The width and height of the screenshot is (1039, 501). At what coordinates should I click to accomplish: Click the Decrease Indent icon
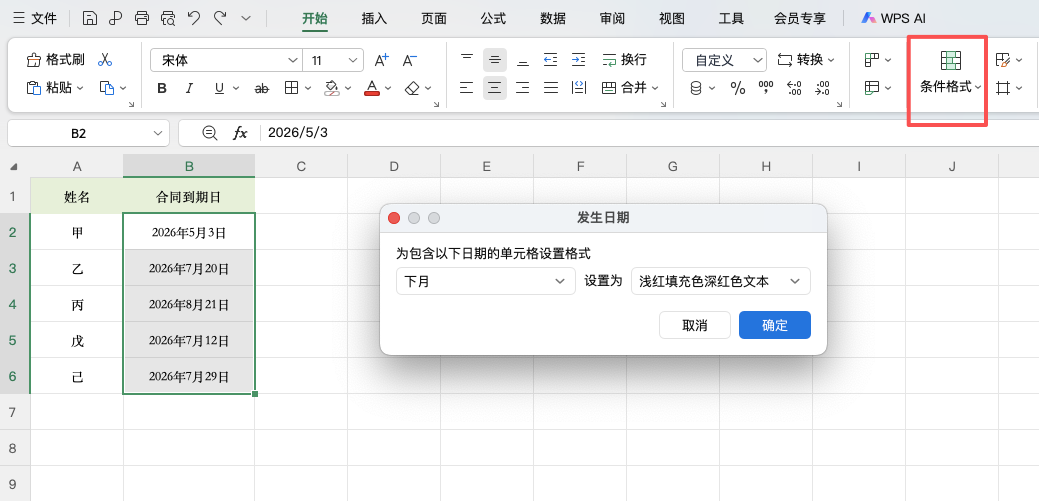551,60
